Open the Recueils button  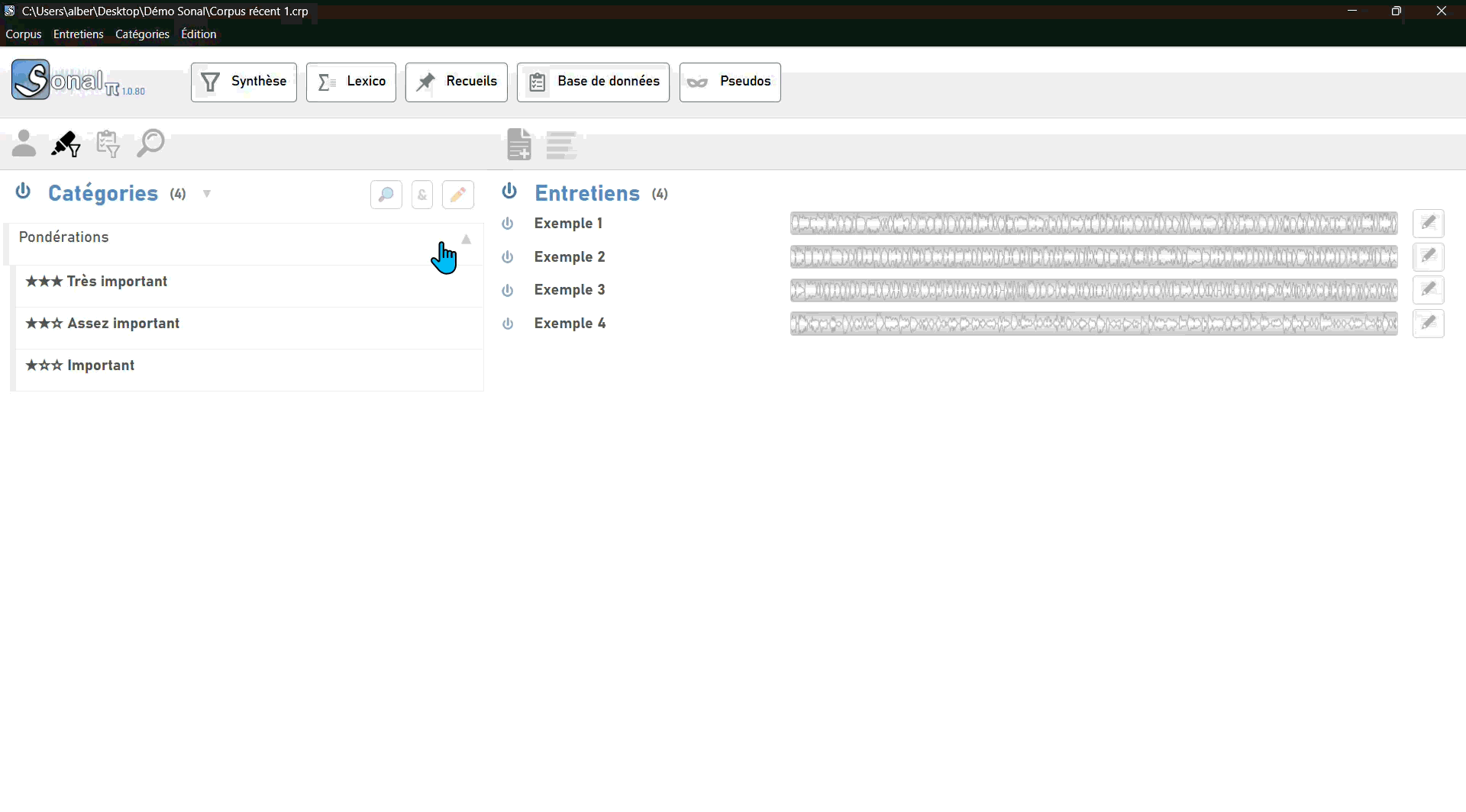pyautogui.click(x=457, y=82)
